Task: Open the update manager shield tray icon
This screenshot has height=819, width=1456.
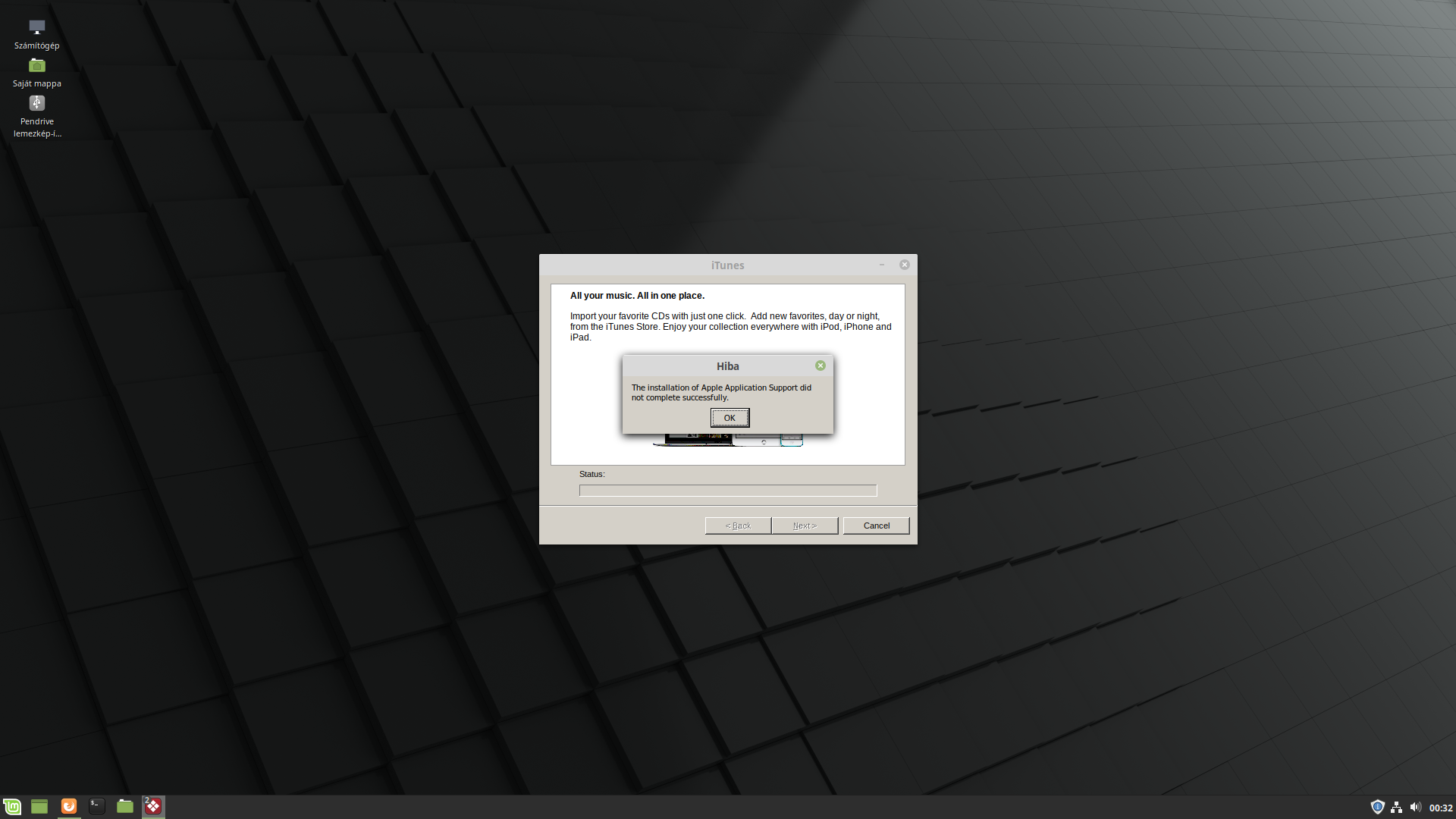Action: [x=1377, y=807]
